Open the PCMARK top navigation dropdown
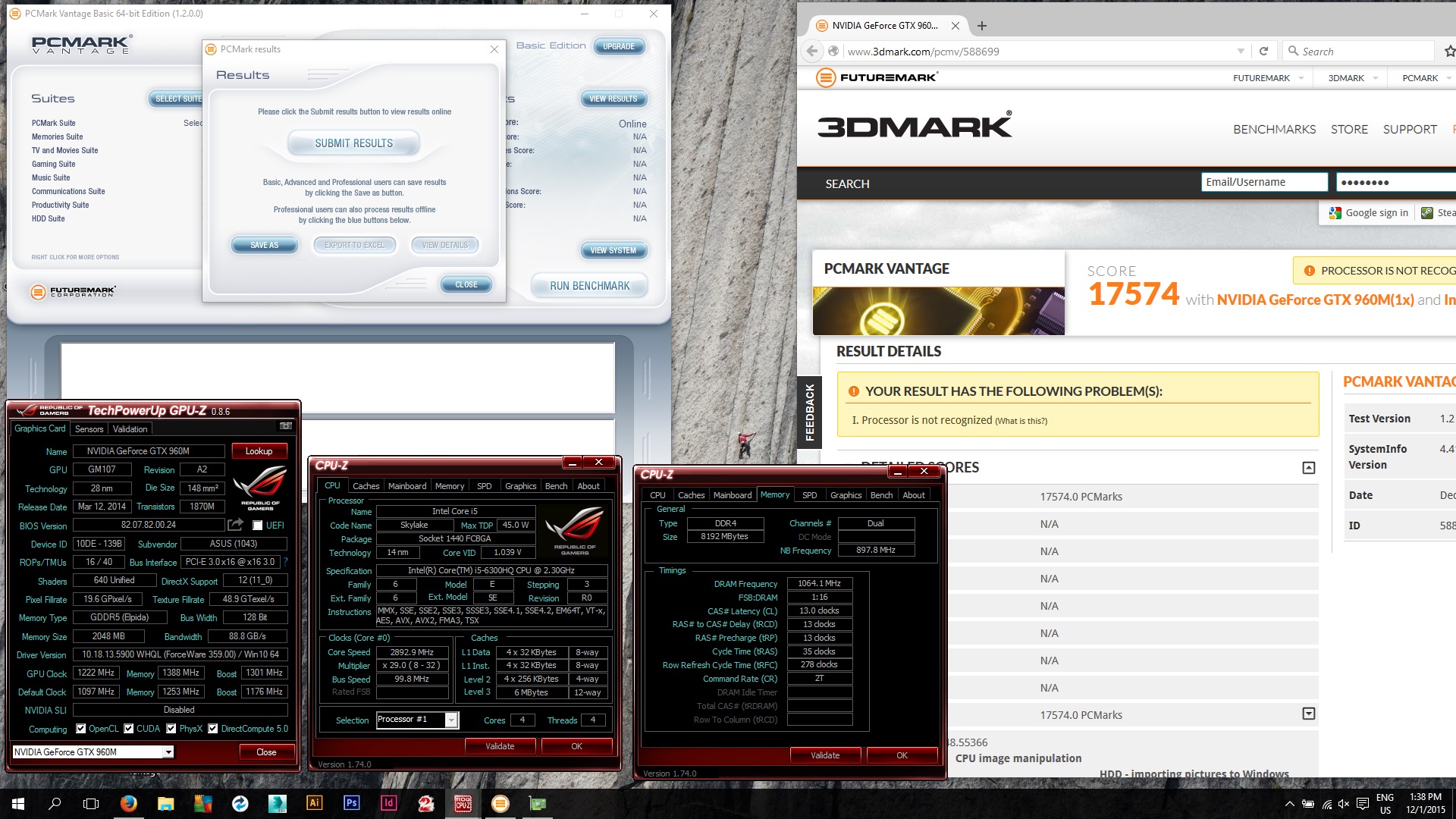This screenshot has height=819, width=1456. pyautogui.click(x=1448, y=78)
